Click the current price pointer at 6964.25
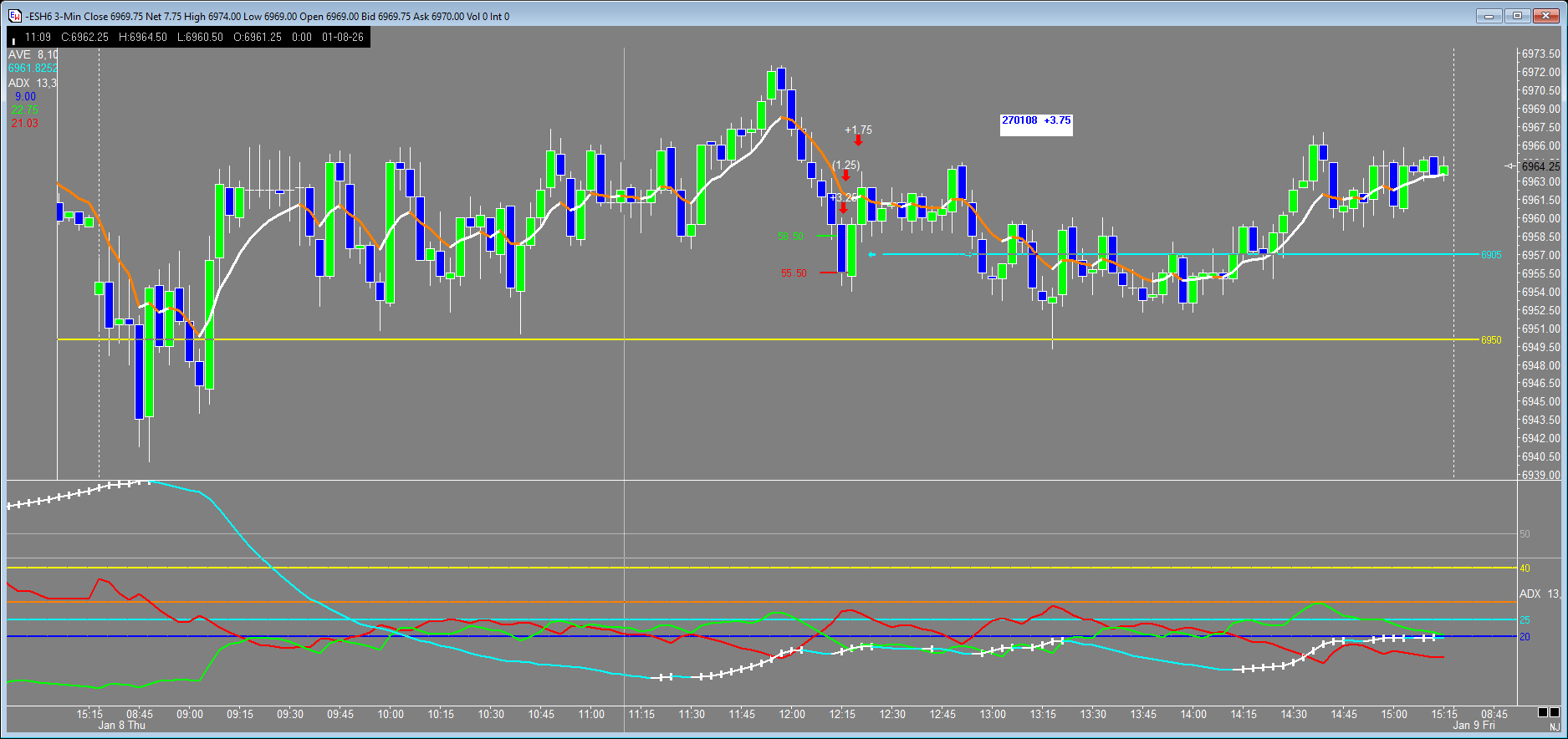Viewport: 1568px width, 739px height. pos(1510,166)
